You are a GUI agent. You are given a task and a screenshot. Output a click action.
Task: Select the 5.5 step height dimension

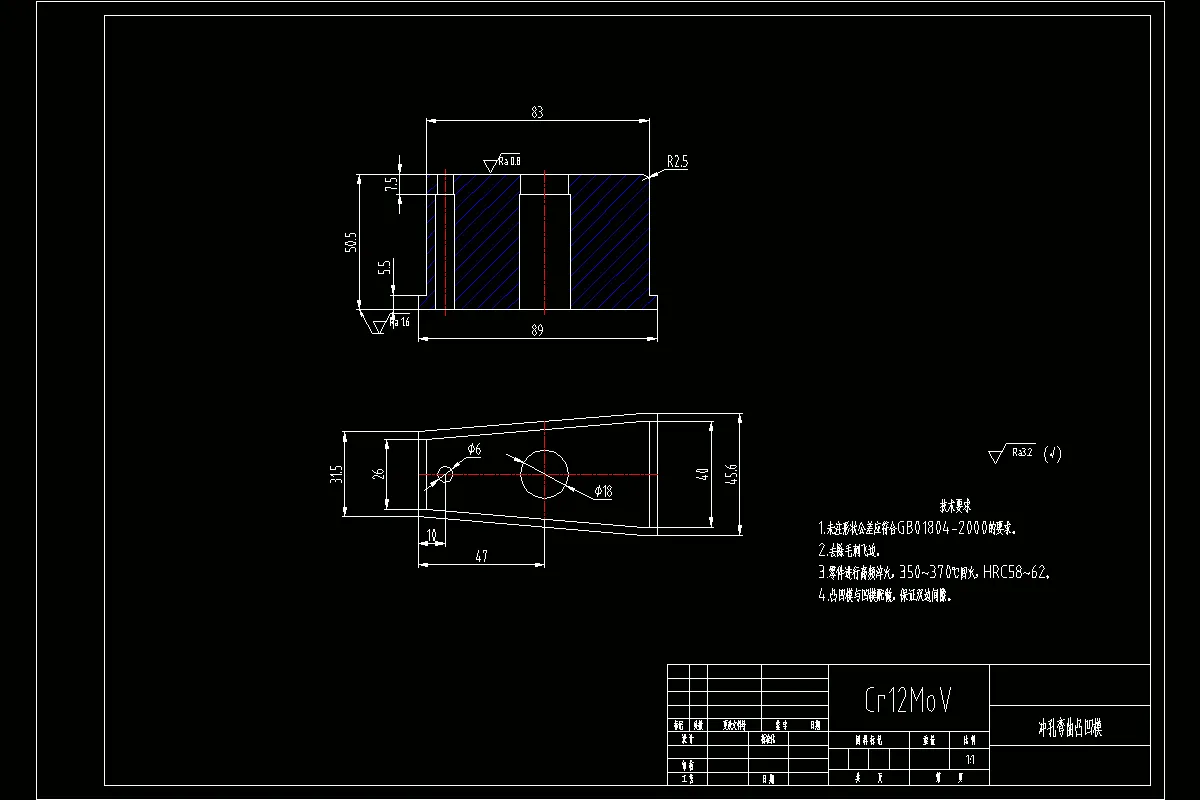tap(385, 268)
